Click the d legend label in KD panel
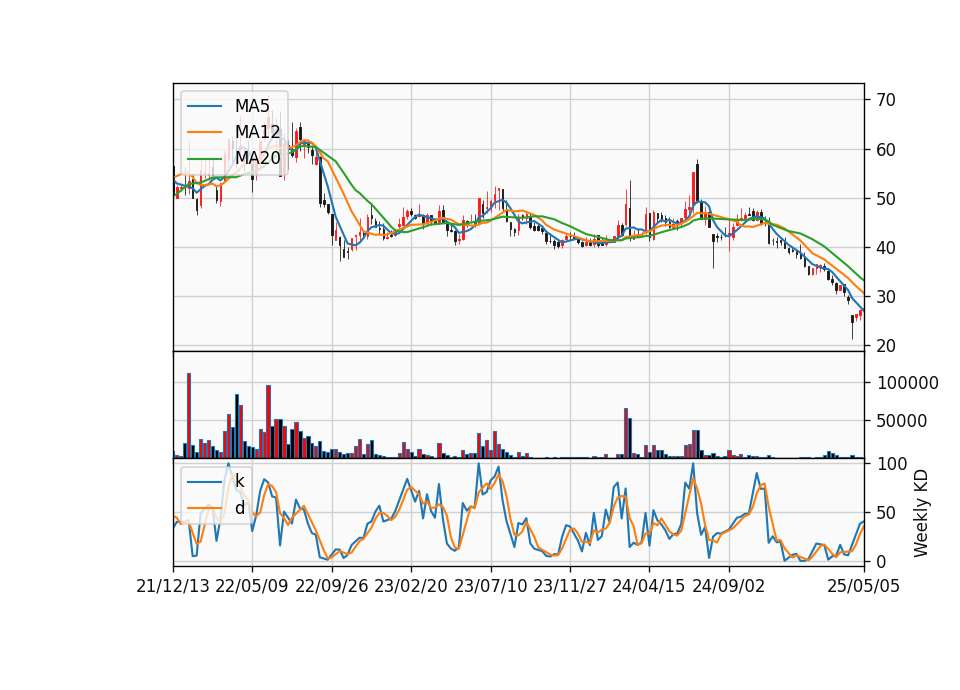 (240, 508)
